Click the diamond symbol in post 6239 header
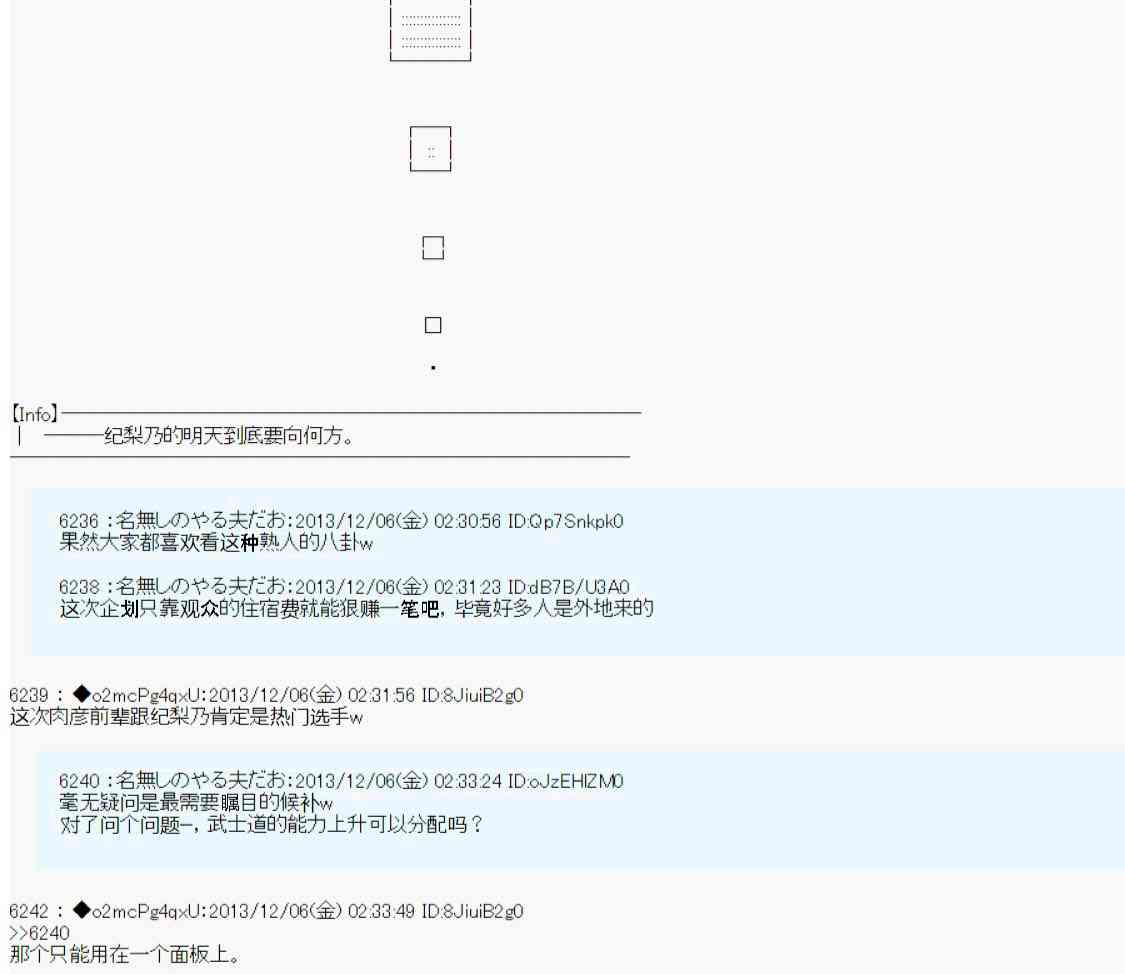The height and width of the screenshot is (974, 1125). pos(83,694)
